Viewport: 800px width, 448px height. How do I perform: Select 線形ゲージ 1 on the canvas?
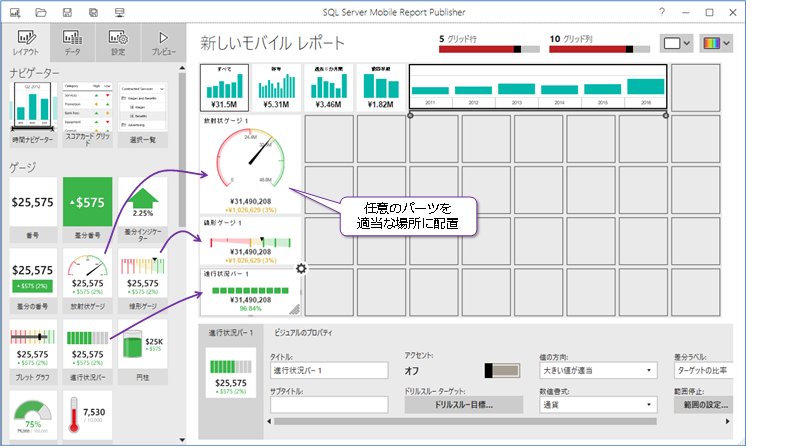coord(251,240)
